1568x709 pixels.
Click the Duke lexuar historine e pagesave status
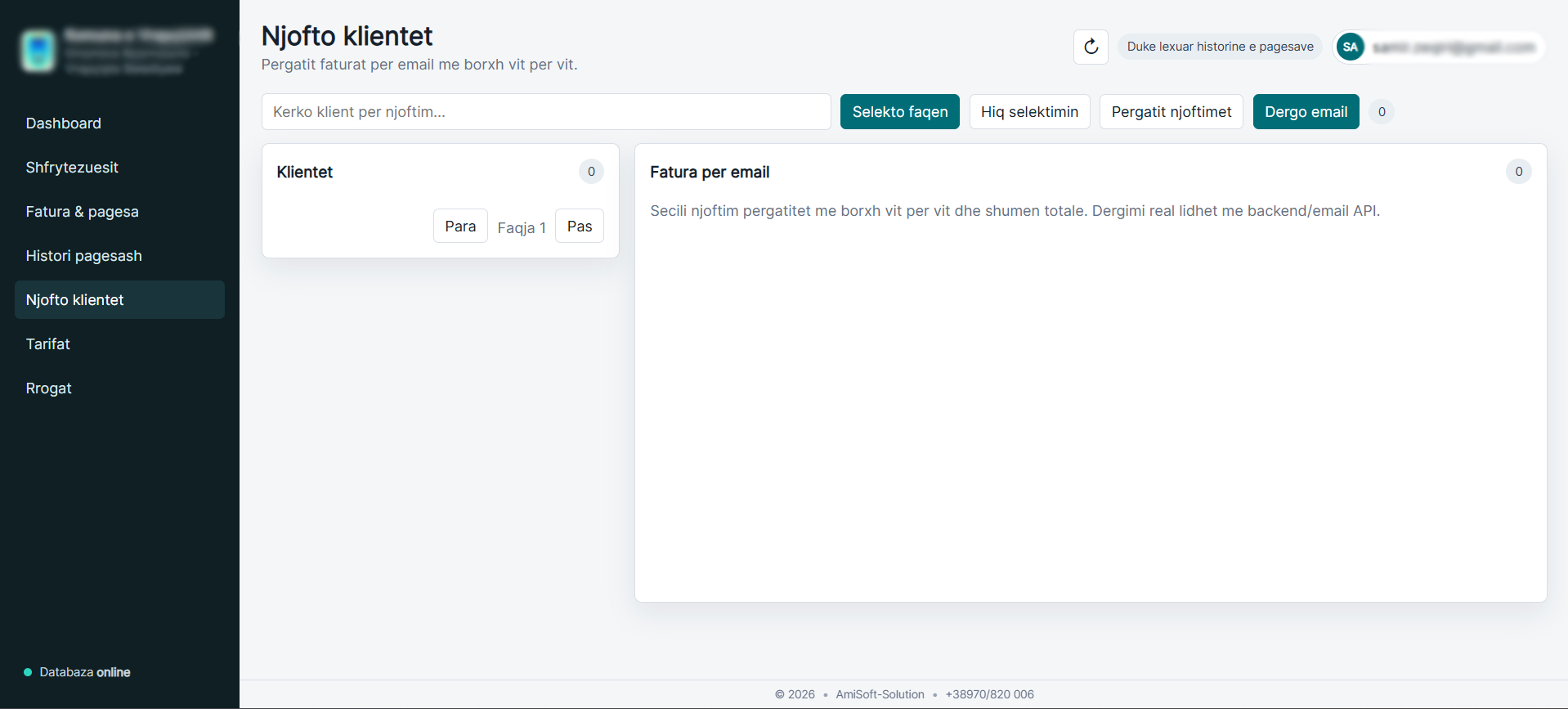click(x=1220, y=47)
